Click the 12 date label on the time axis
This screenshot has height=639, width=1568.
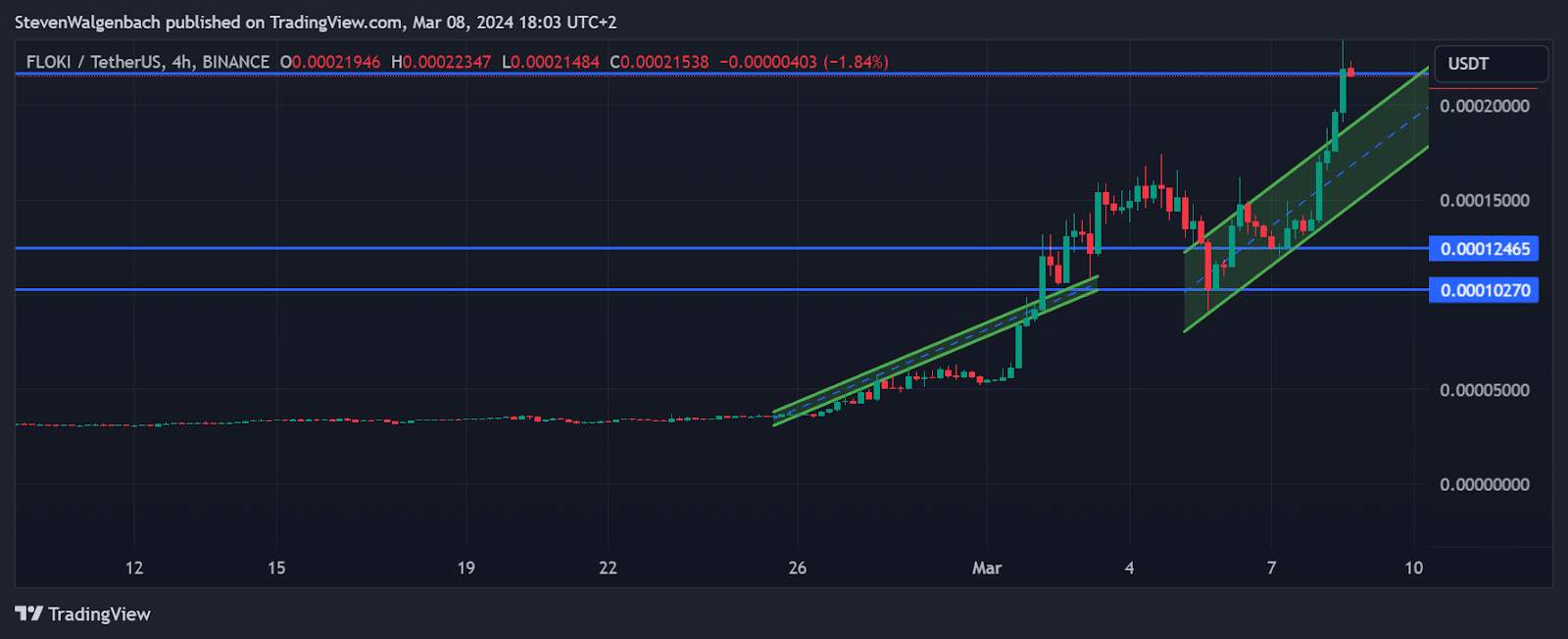coord(134,568)
